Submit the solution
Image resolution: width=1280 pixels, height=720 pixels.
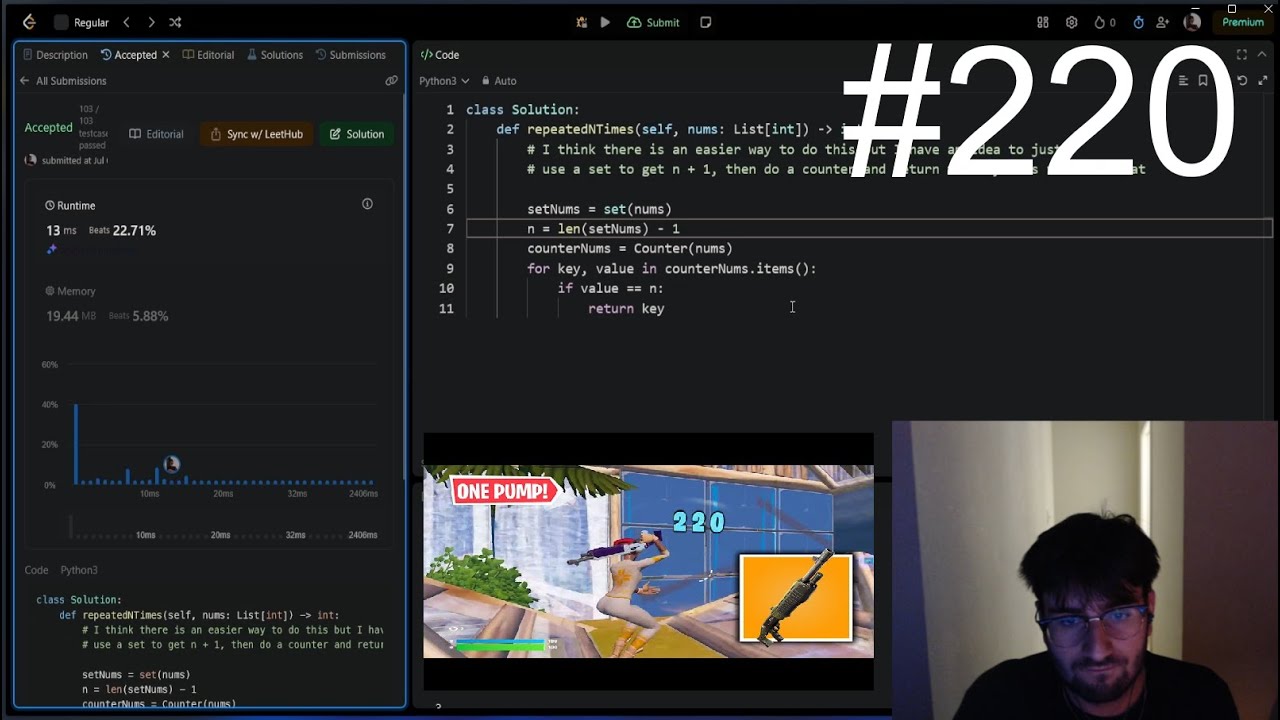click(x=653, y=22)
